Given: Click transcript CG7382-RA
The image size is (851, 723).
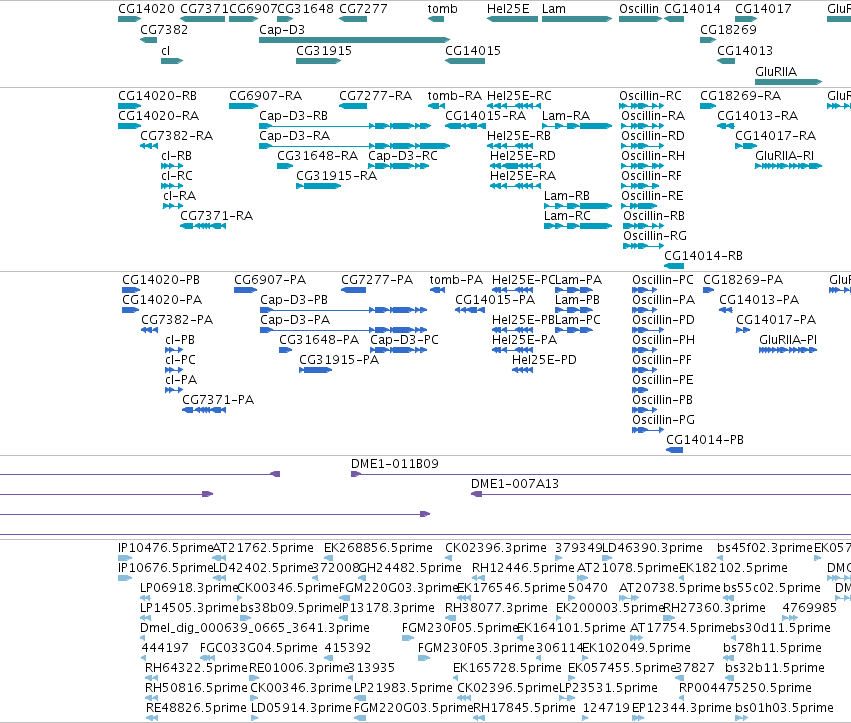Looking at the screenshot, I should click(149, 146).
